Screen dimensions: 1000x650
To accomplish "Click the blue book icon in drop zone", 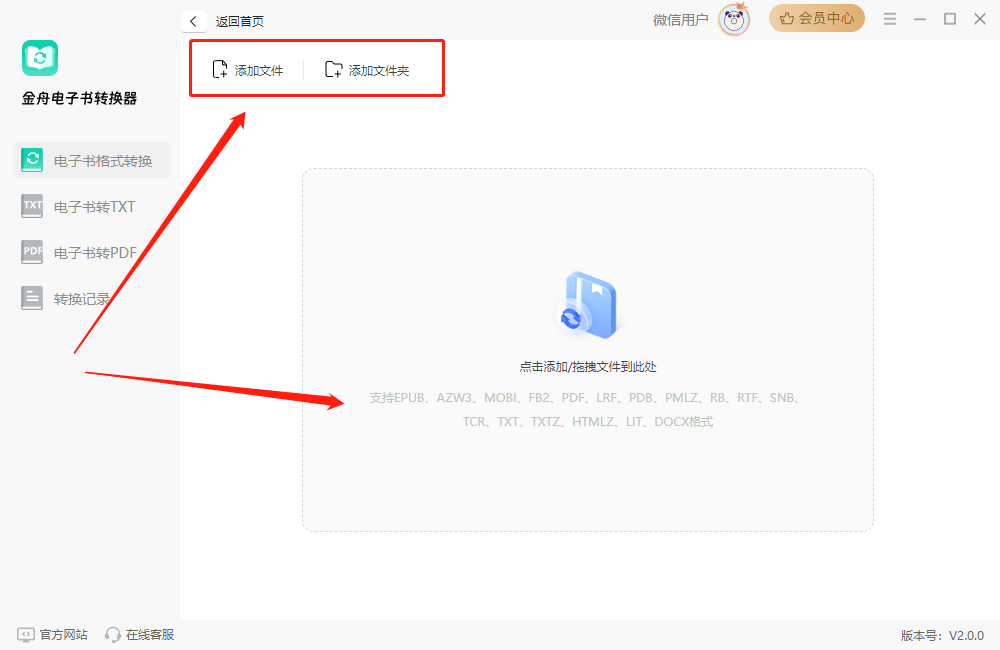I will [x=587, y=304].
